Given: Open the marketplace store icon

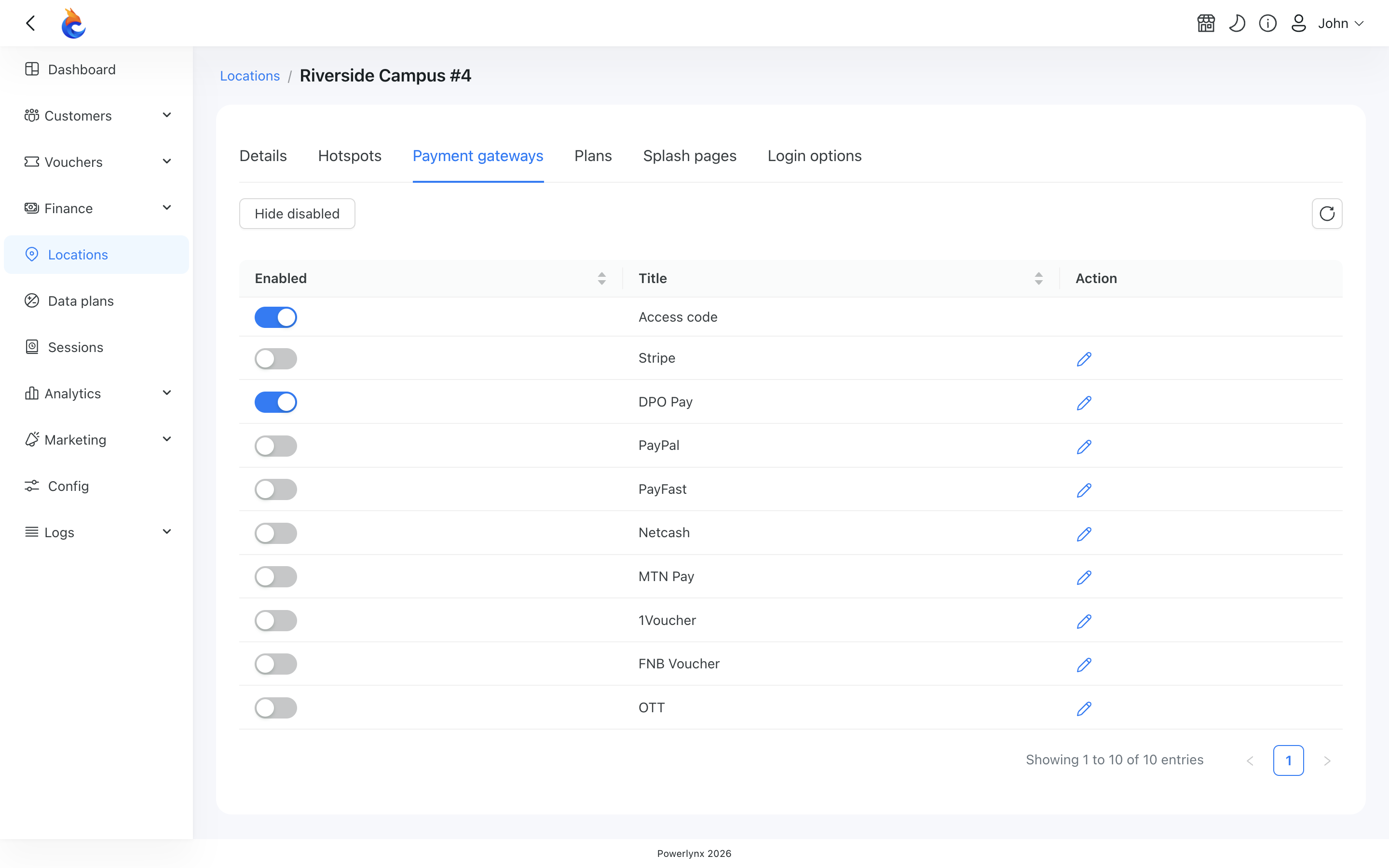Looking at the screenshot, I should 1206,23.
